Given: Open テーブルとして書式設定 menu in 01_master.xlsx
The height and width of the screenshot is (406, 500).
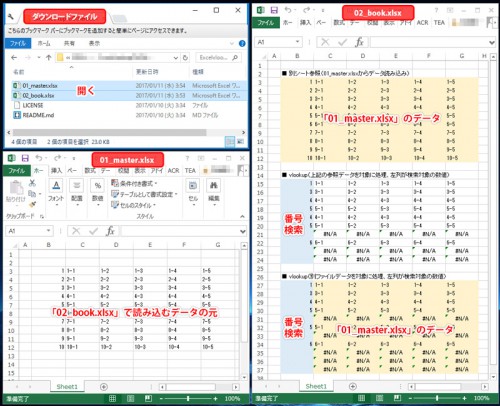Looking at the screenshot, I should [144, 194].
